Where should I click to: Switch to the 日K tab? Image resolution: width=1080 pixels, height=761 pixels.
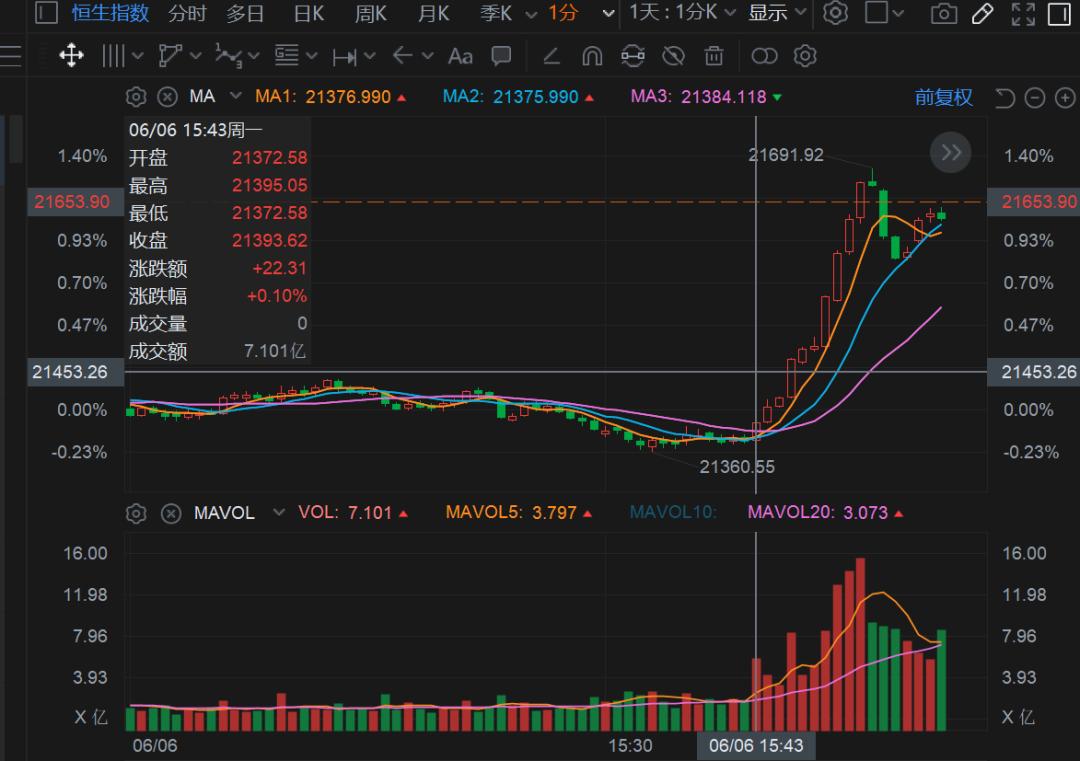pos(307,14)
